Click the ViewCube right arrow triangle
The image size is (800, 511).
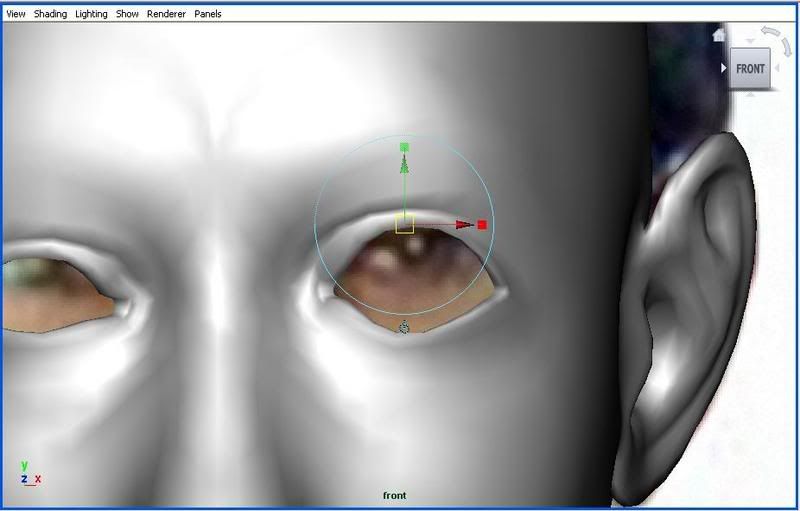point(777,68)
